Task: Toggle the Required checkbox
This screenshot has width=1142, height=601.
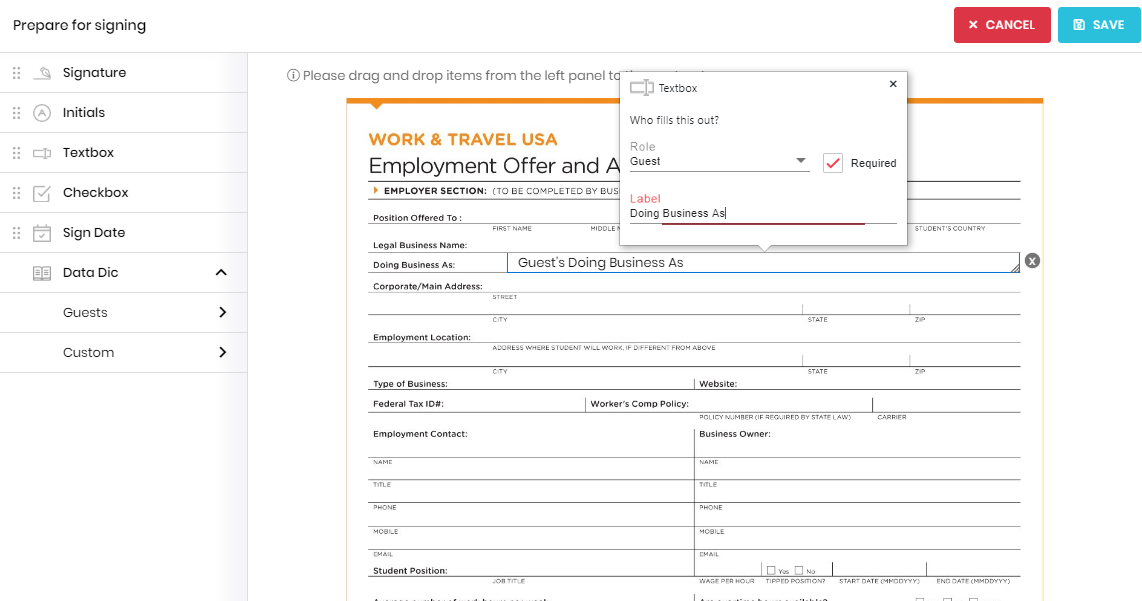Action: [x=832, y=163]
